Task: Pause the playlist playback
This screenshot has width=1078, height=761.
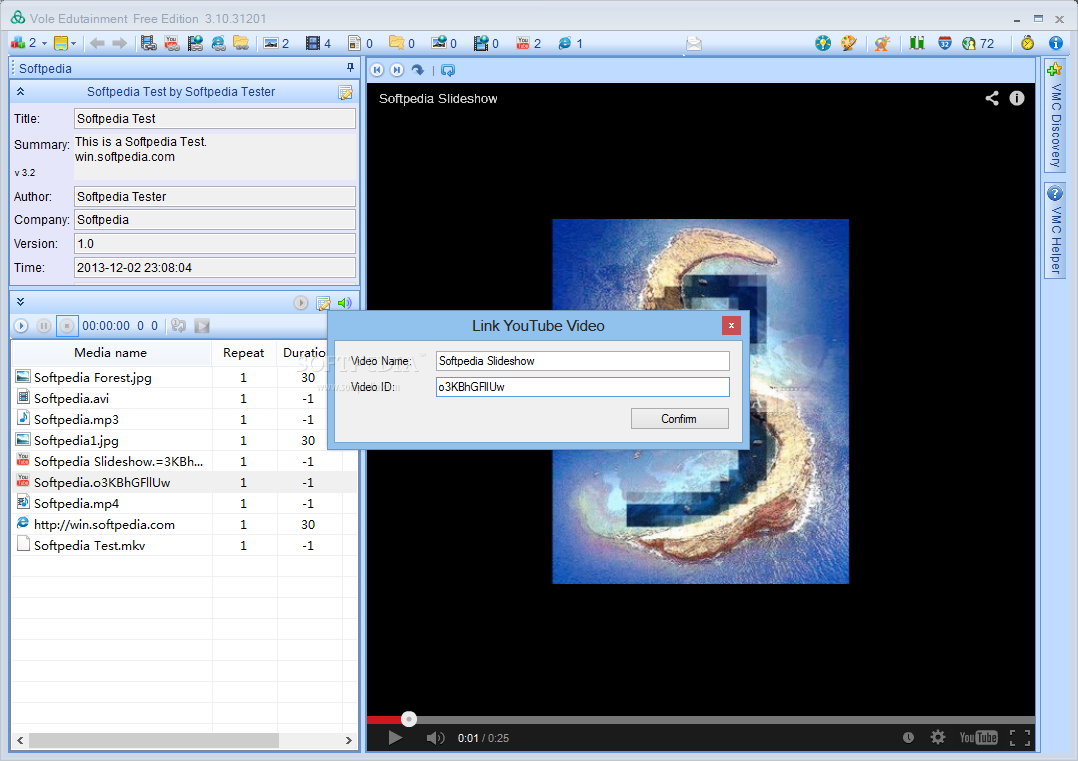Action: click(43, 326)
